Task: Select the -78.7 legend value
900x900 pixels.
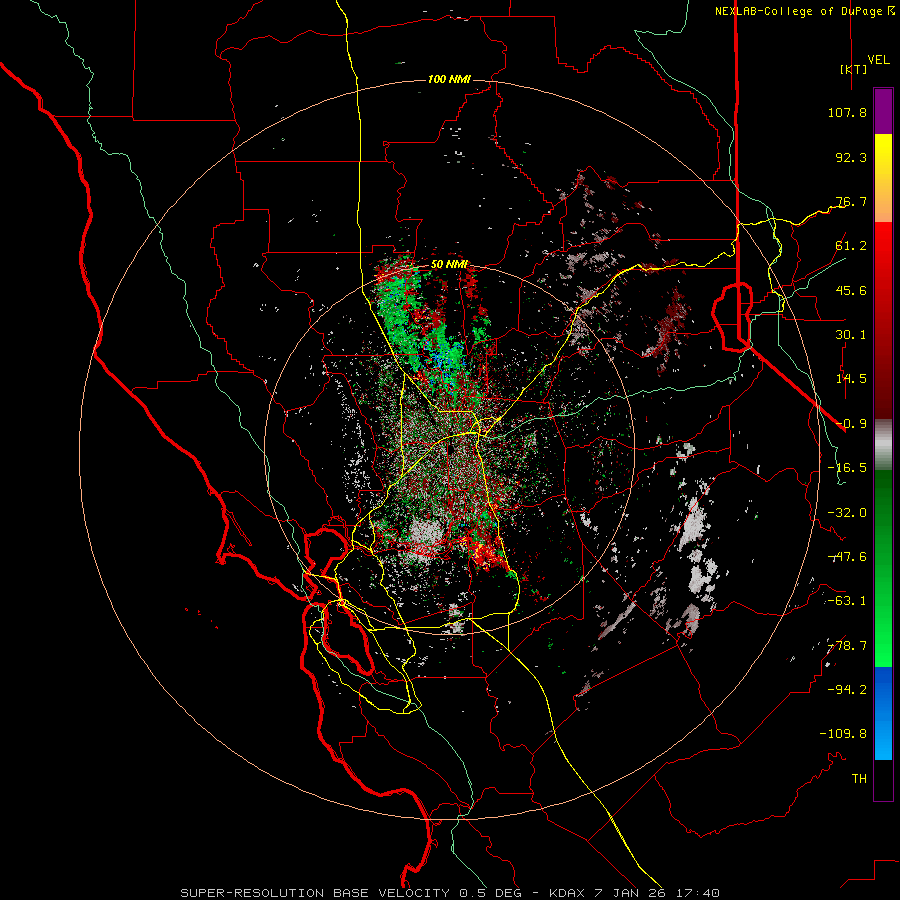Action: coord(847,646)
